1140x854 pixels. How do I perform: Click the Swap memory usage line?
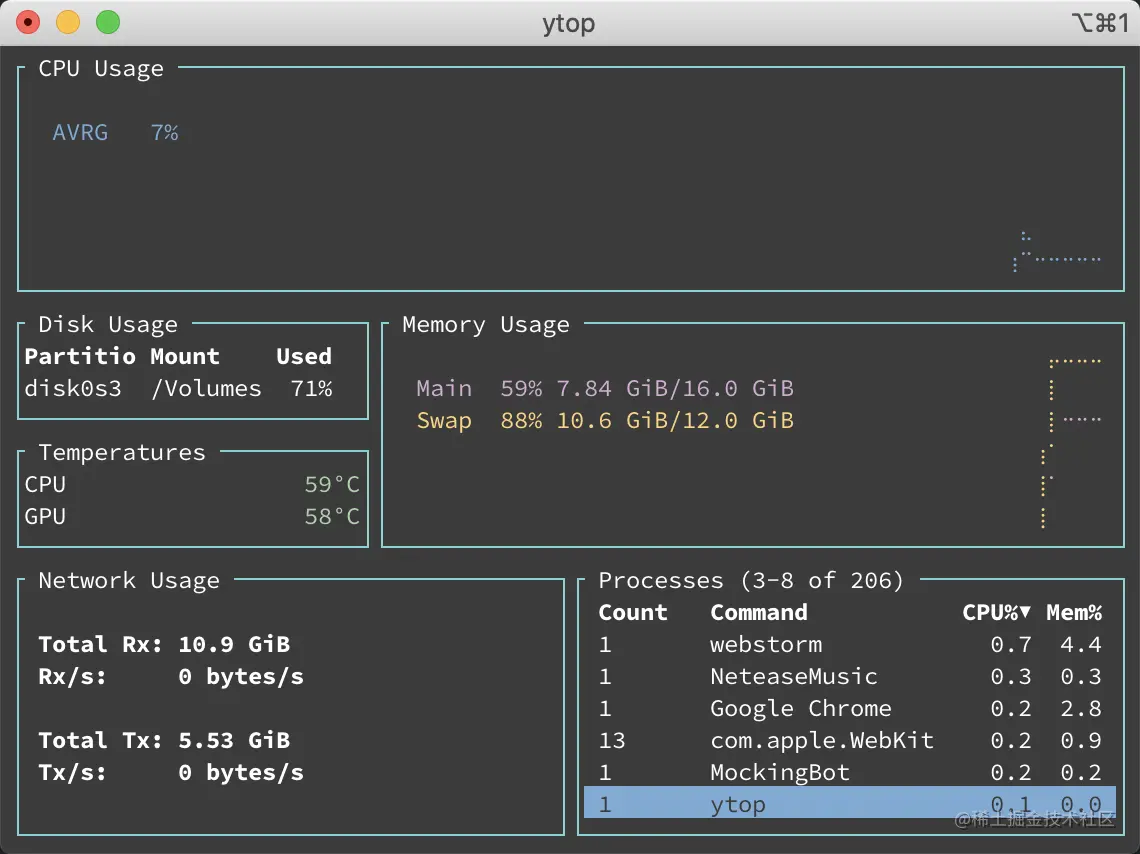tap(604, 420)
